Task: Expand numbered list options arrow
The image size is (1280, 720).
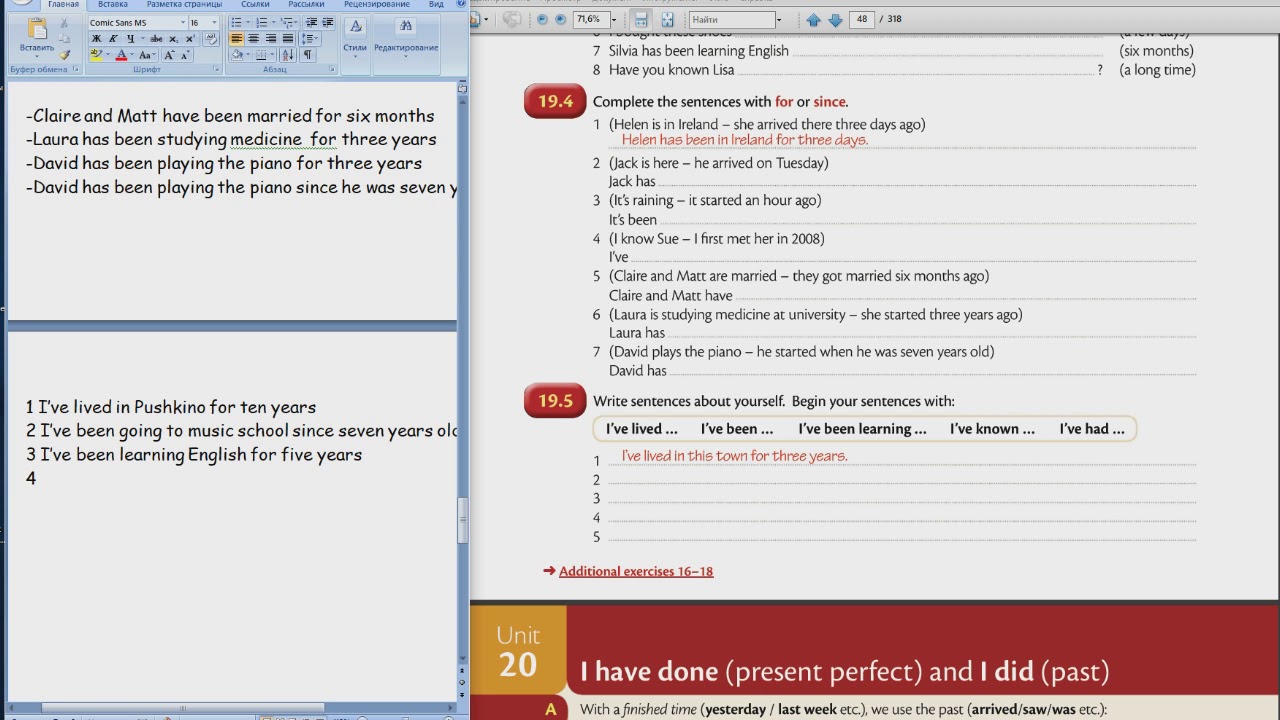Action: click(x=273, y=22)
